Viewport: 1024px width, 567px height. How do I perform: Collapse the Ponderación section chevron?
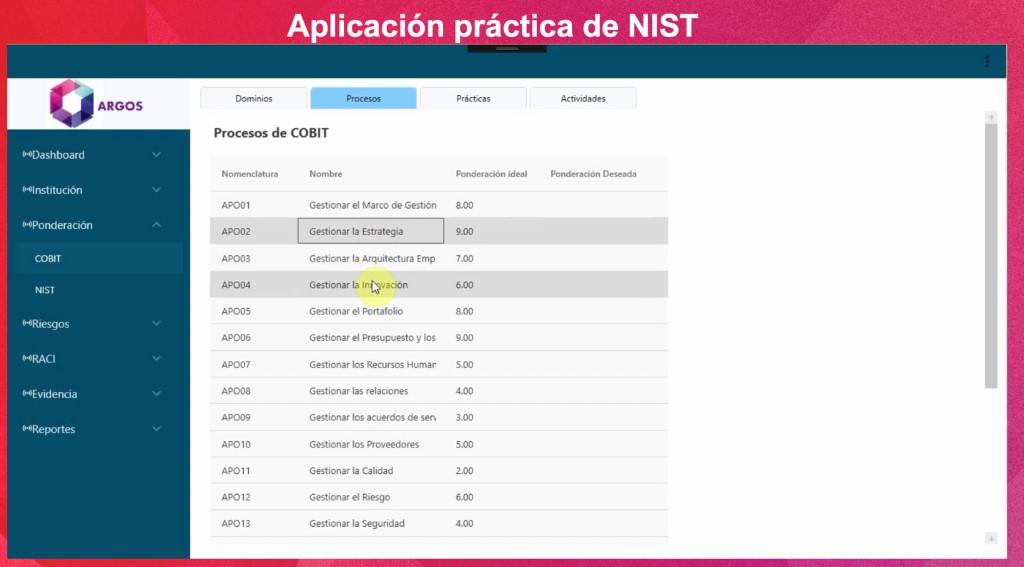[156, 225]
